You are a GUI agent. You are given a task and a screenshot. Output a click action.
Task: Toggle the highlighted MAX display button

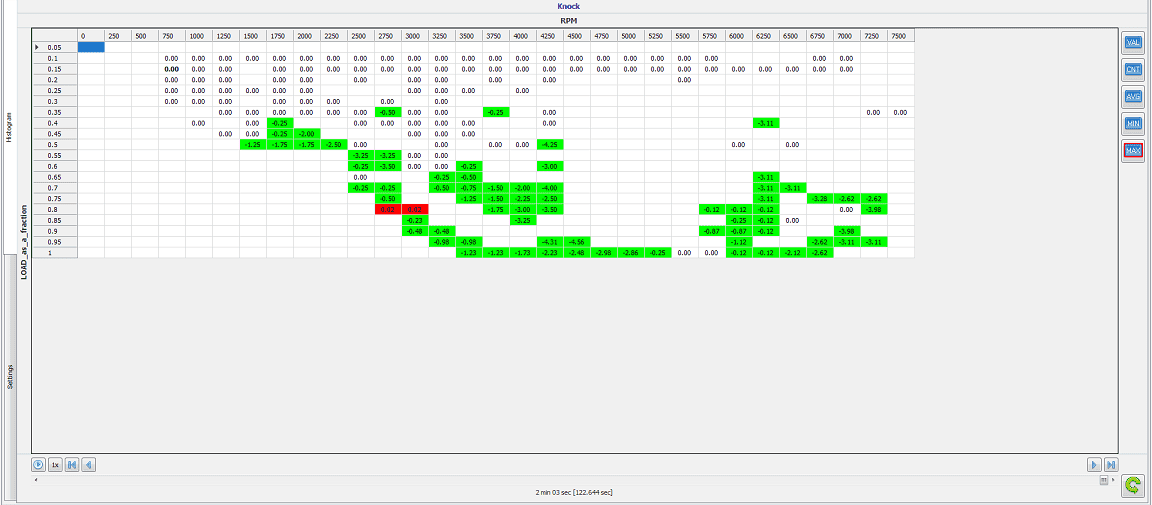tap(1133, 150)
